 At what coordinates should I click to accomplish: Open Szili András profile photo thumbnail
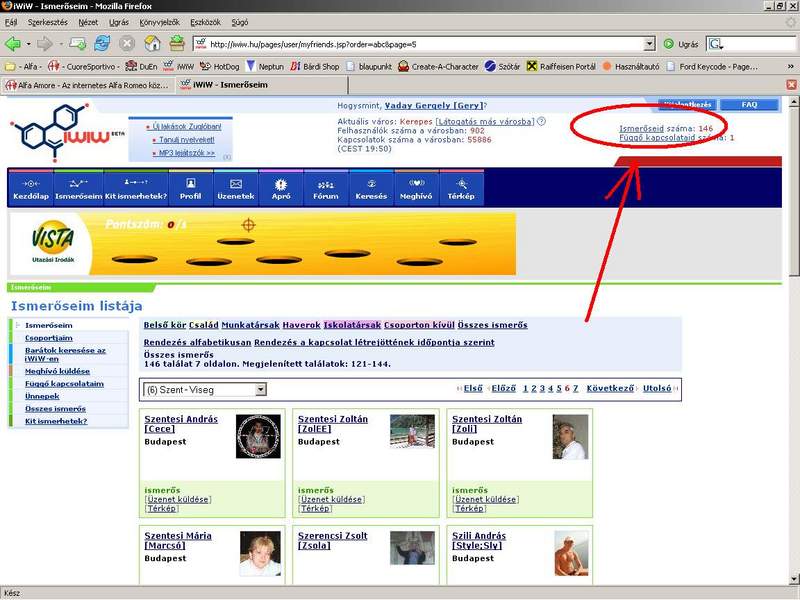coord(571,554)
